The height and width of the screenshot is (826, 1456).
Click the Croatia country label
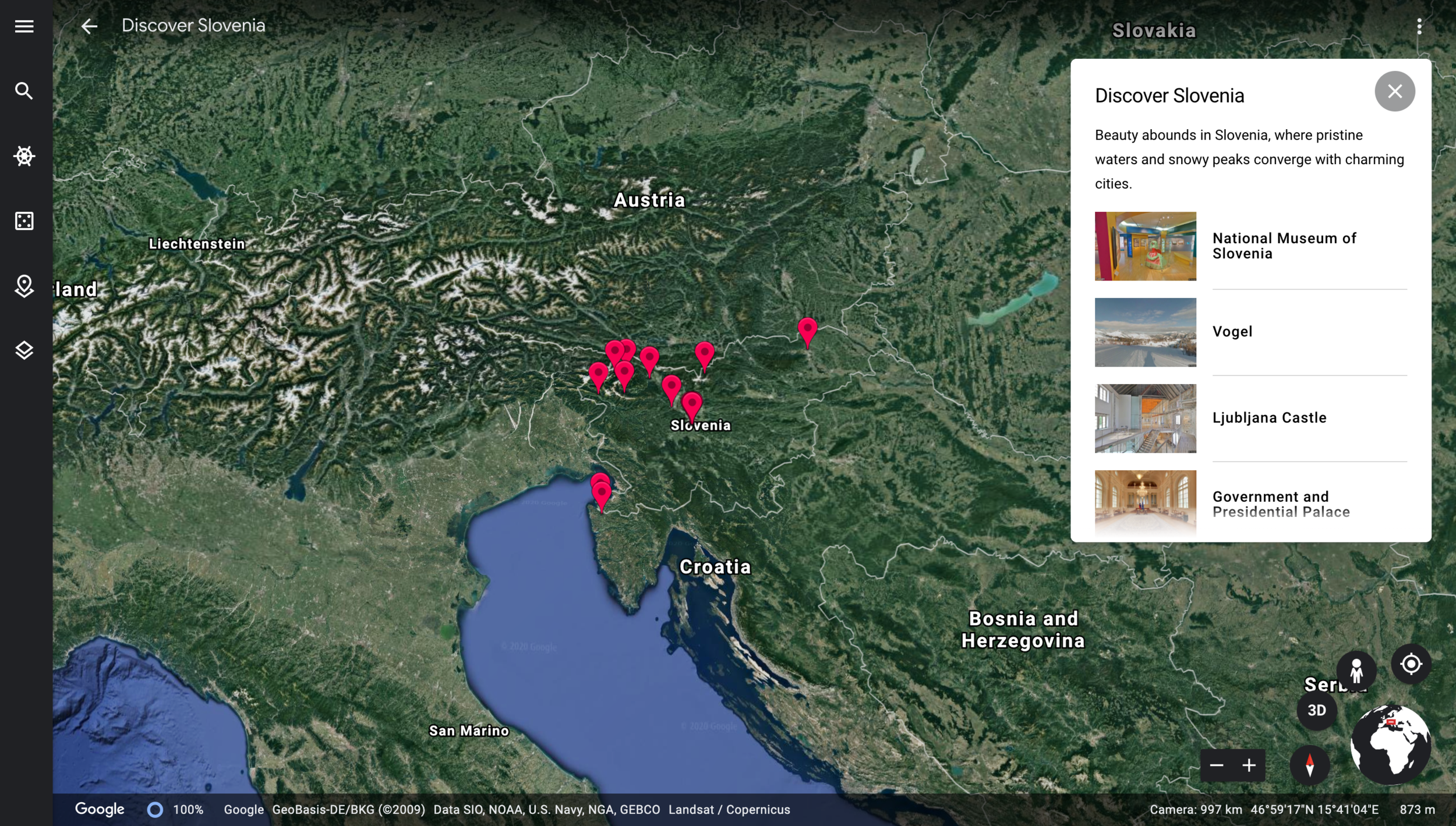pyautogui.click(x=715, y=567)
